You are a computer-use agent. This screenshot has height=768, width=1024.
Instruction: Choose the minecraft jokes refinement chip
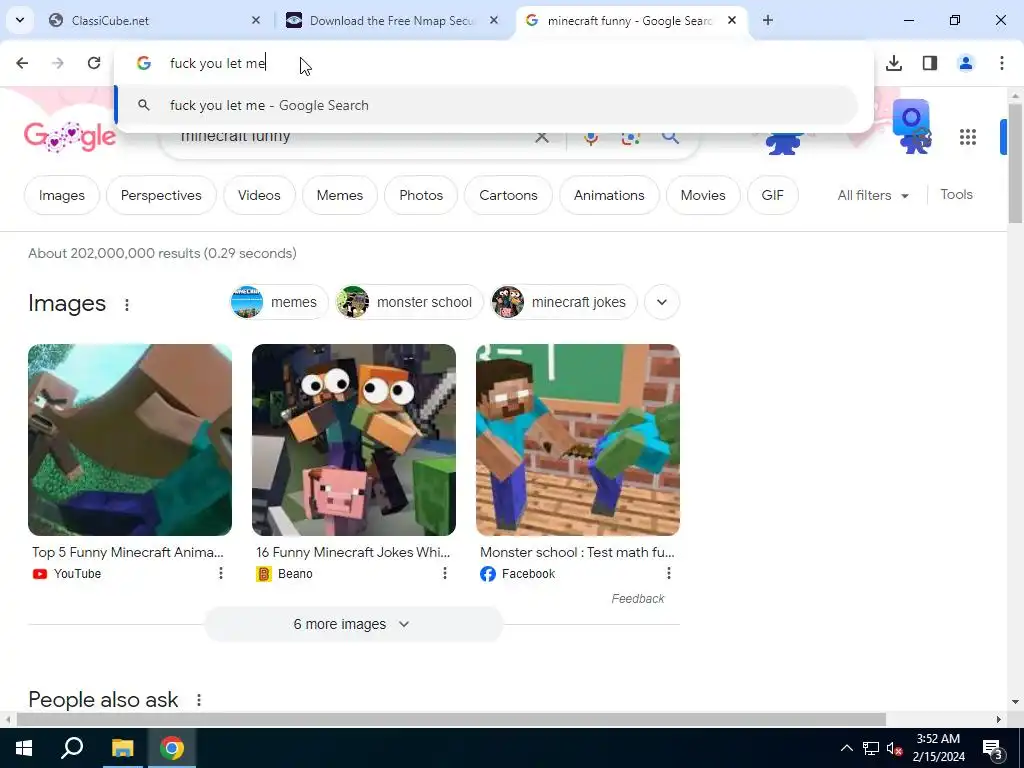tap(564, 302)
